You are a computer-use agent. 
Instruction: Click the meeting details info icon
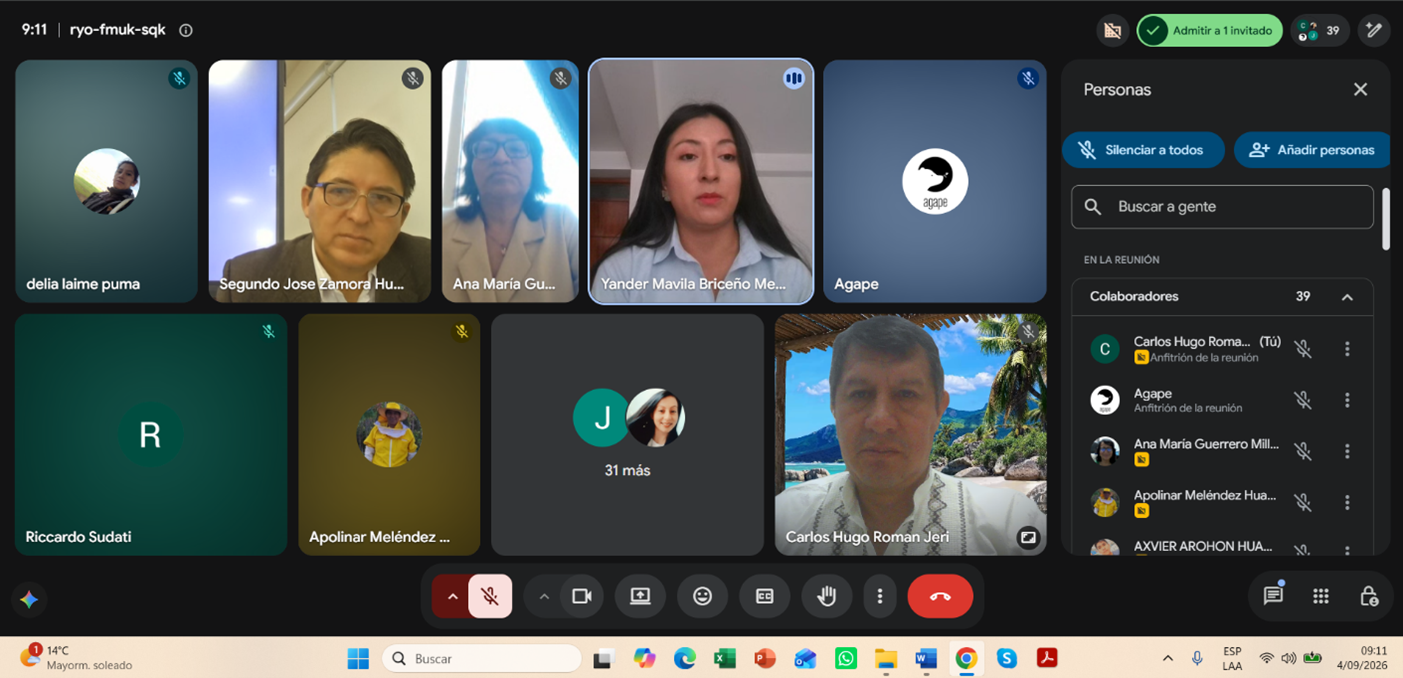click(186, 30)
